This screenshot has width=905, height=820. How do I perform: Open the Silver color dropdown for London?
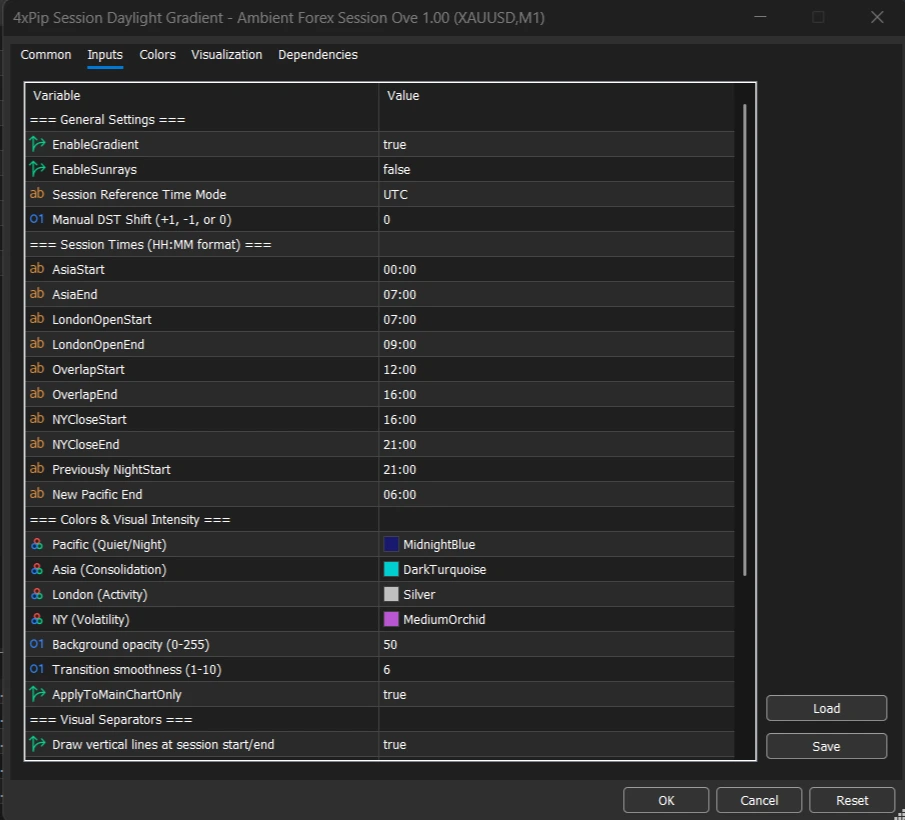(x=420, y=594)
